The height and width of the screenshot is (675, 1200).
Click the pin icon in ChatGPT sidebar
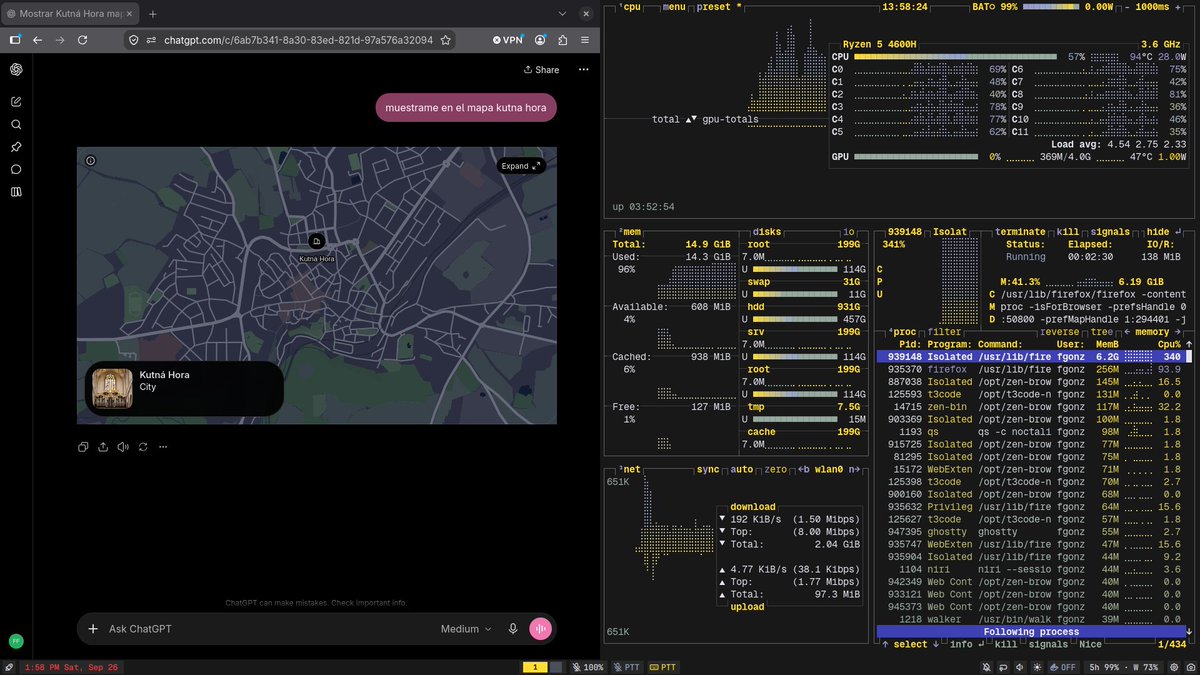pyautogui.click(x=16, y=147)
